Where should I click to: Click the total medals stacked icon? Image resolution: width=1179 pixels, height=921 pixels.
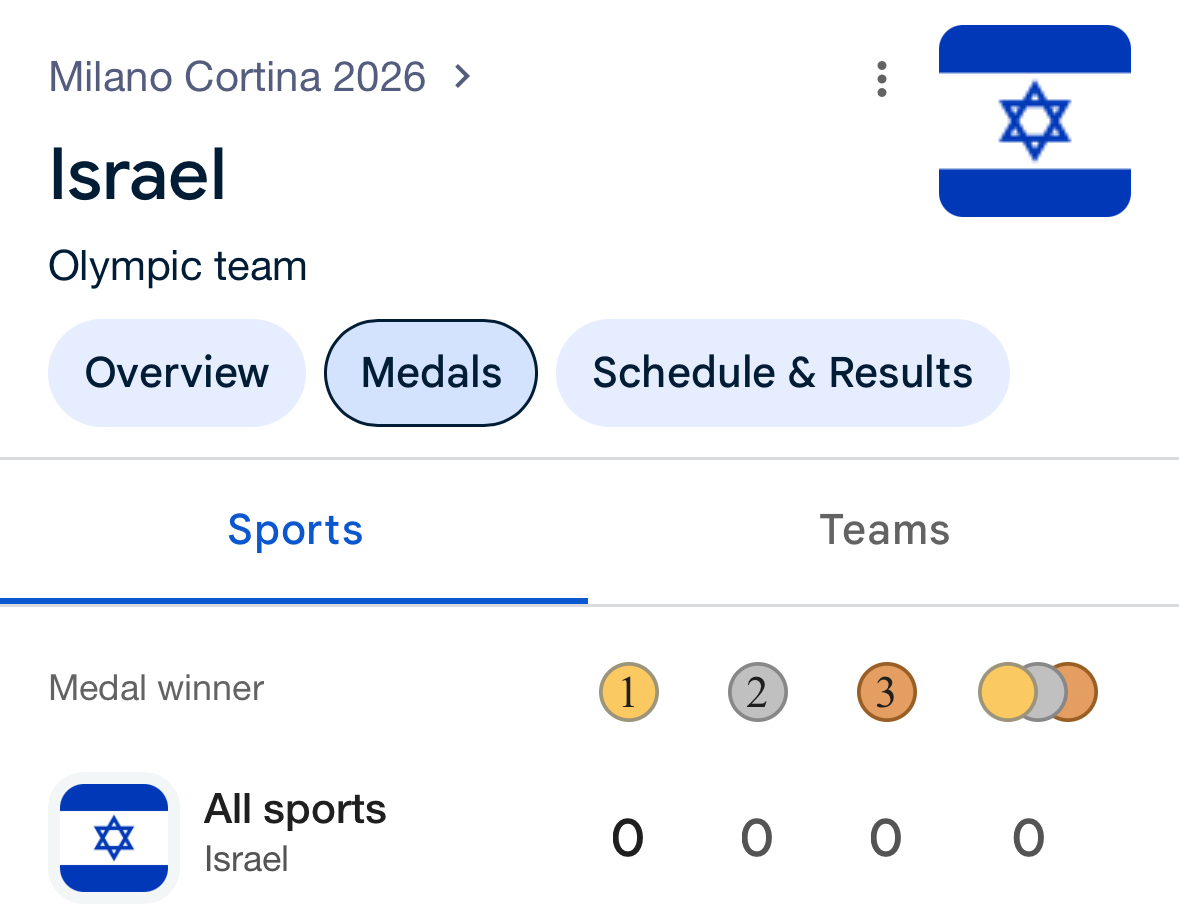(1037, 692)
